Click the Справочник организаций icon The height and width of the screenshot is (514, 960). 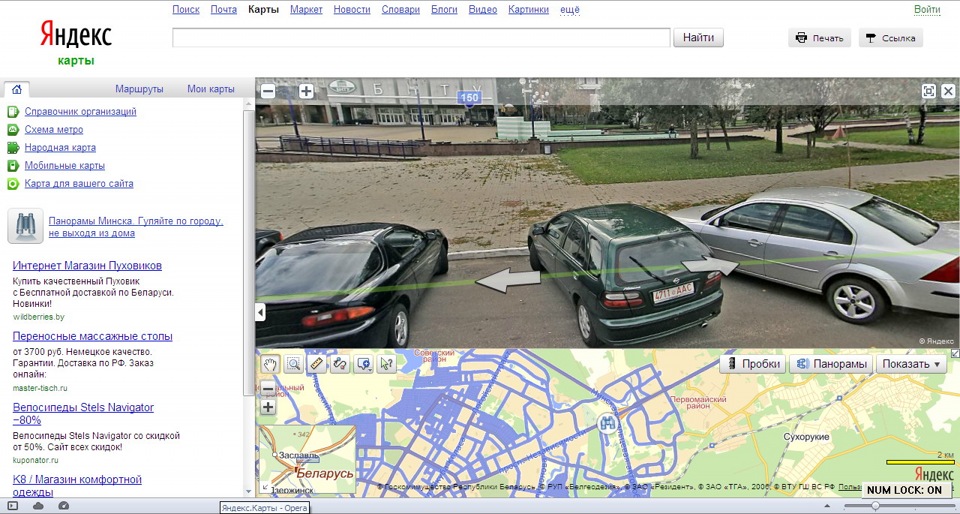[x=13, y=112]
